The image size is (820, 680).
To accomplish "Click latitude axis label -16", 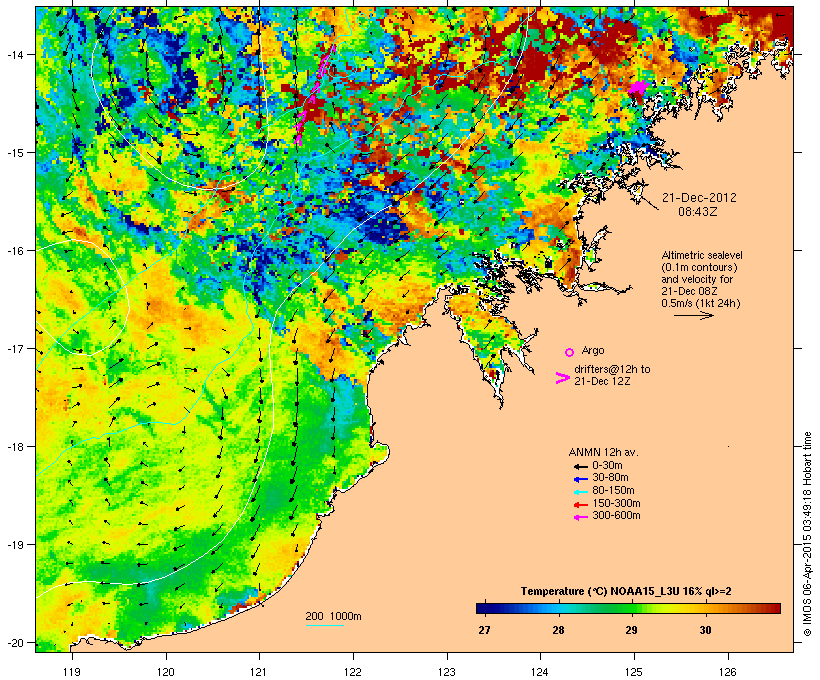I will (14, 251).
